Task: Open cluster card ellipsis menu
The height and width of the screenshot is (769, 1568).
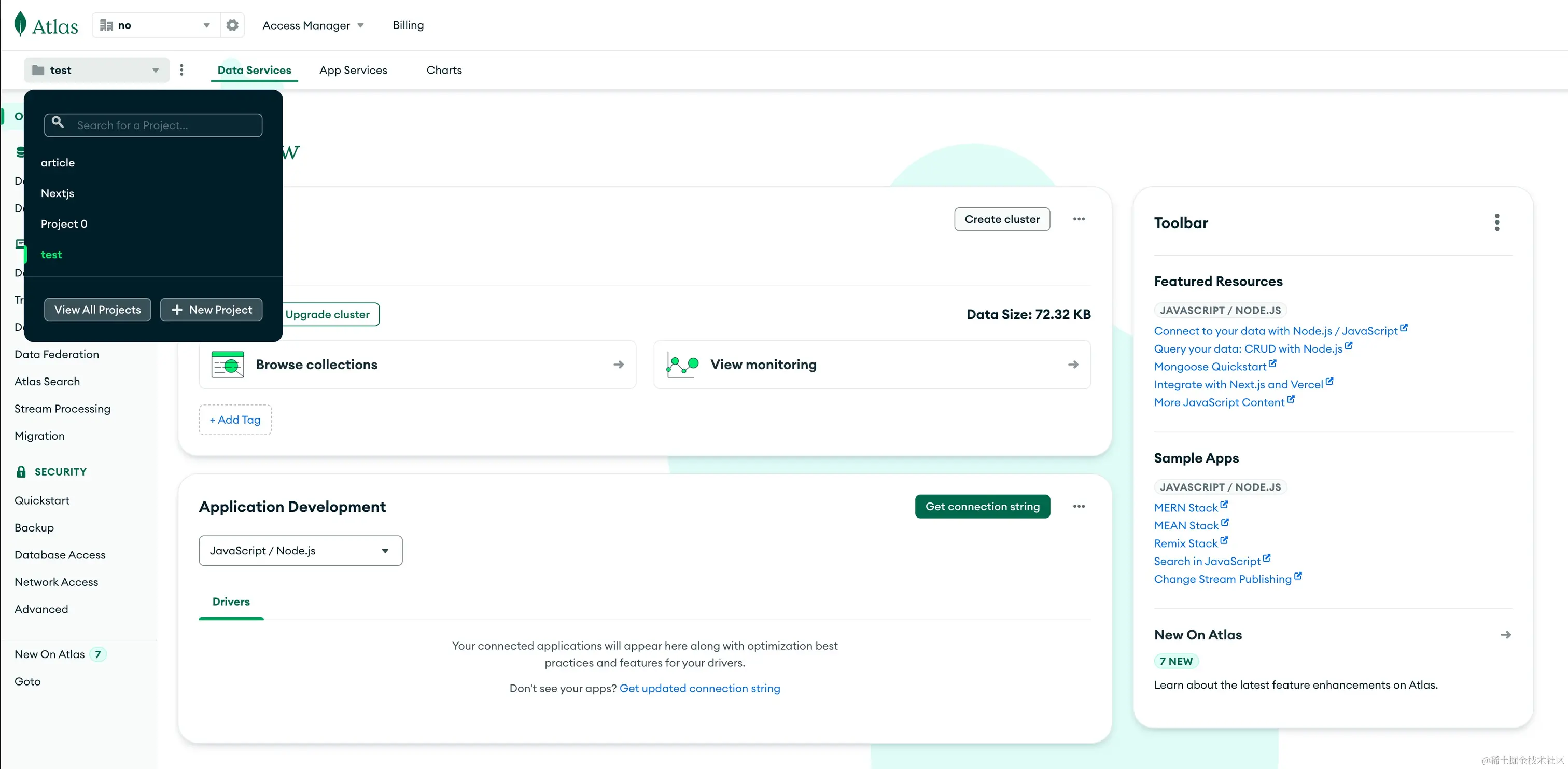Action: [x=1079, y=219]
